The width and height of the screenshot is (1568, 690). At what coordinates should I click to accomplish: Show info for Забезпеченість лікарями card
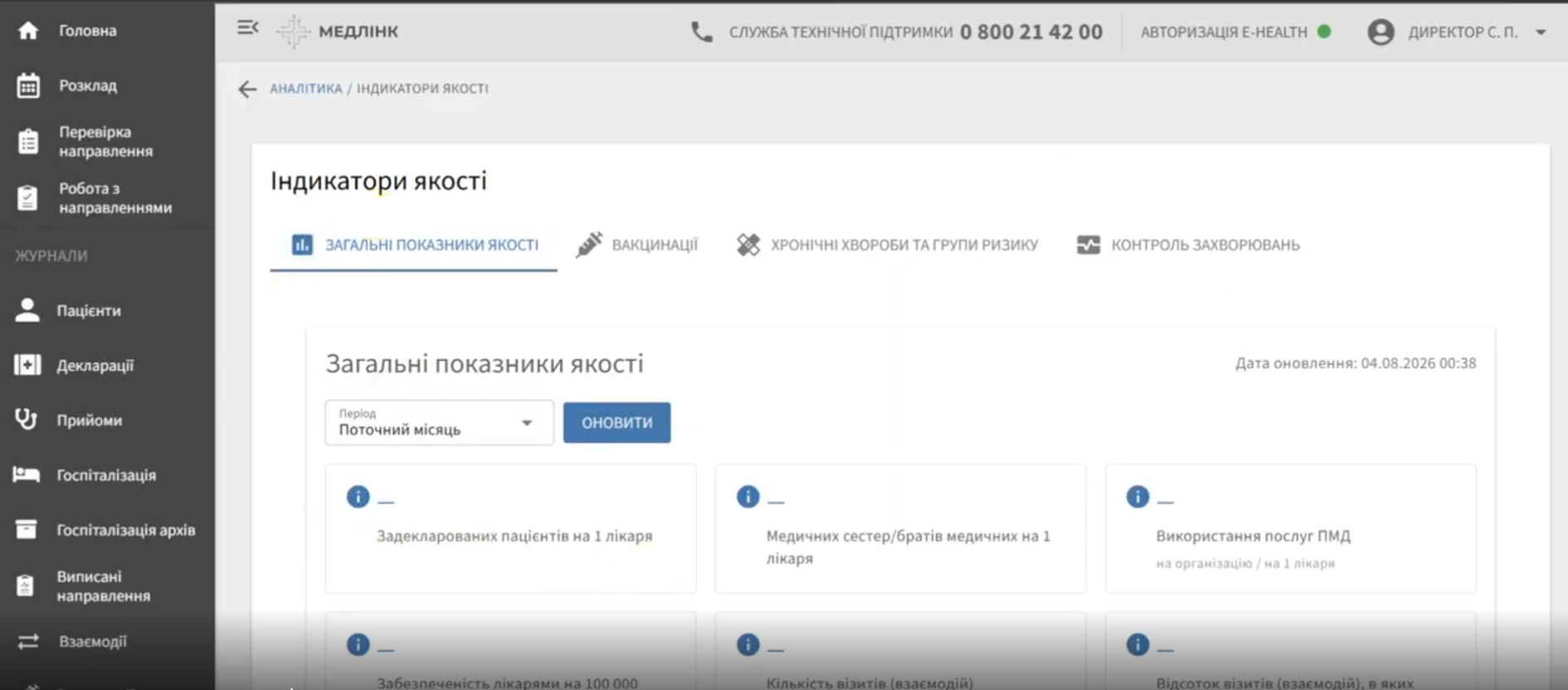pos(358,644)
